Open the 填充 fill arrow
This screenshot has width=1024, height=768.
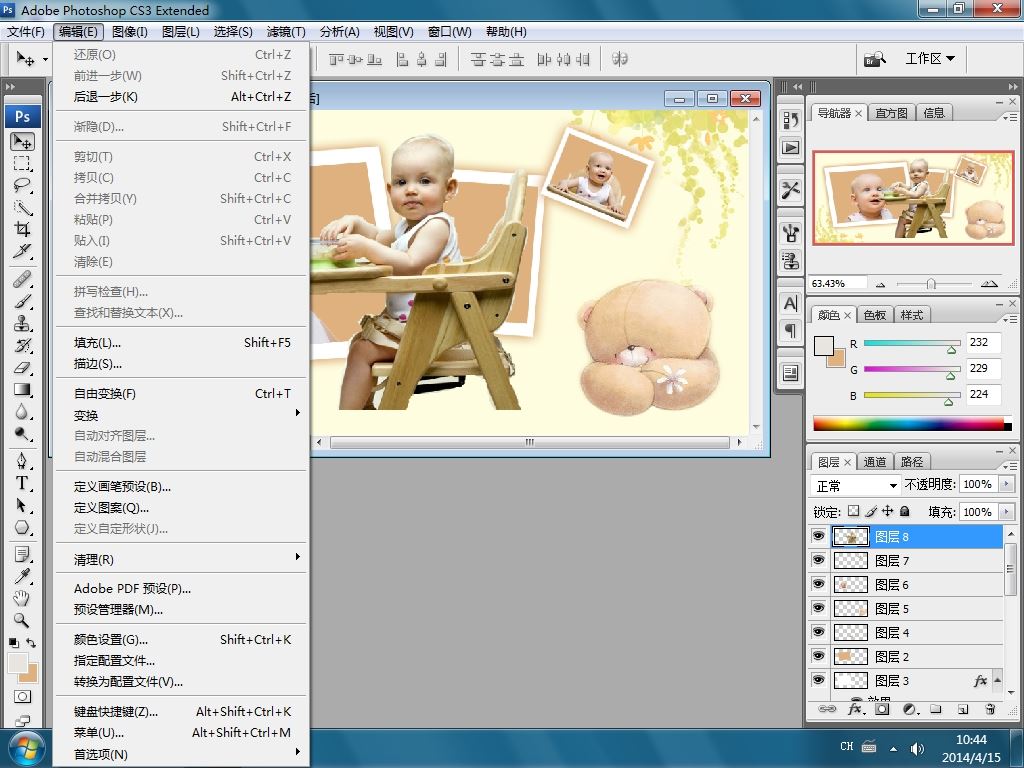tap(1006, 511)
